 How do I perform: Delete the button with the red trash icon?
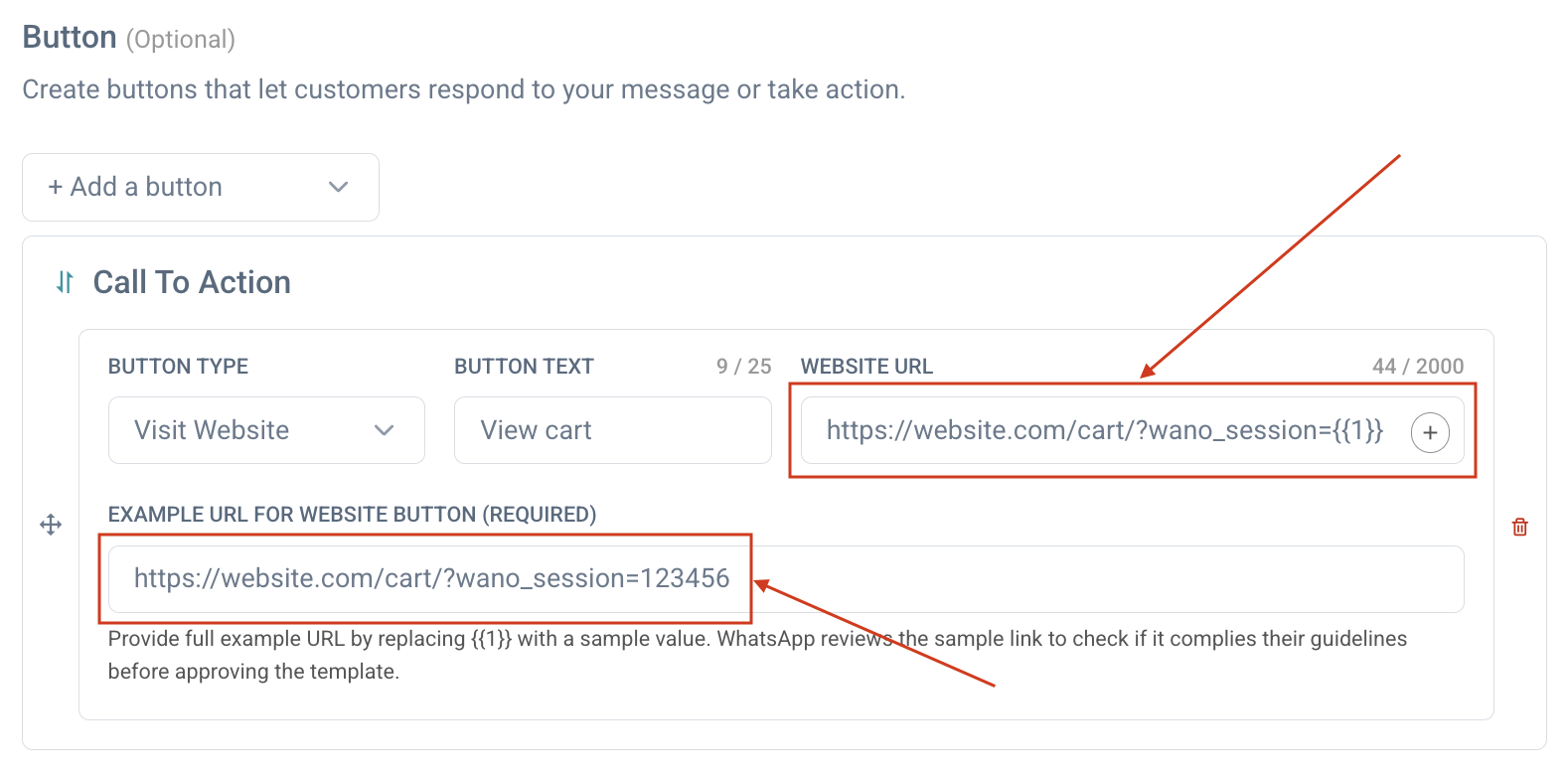[1519, 527]
